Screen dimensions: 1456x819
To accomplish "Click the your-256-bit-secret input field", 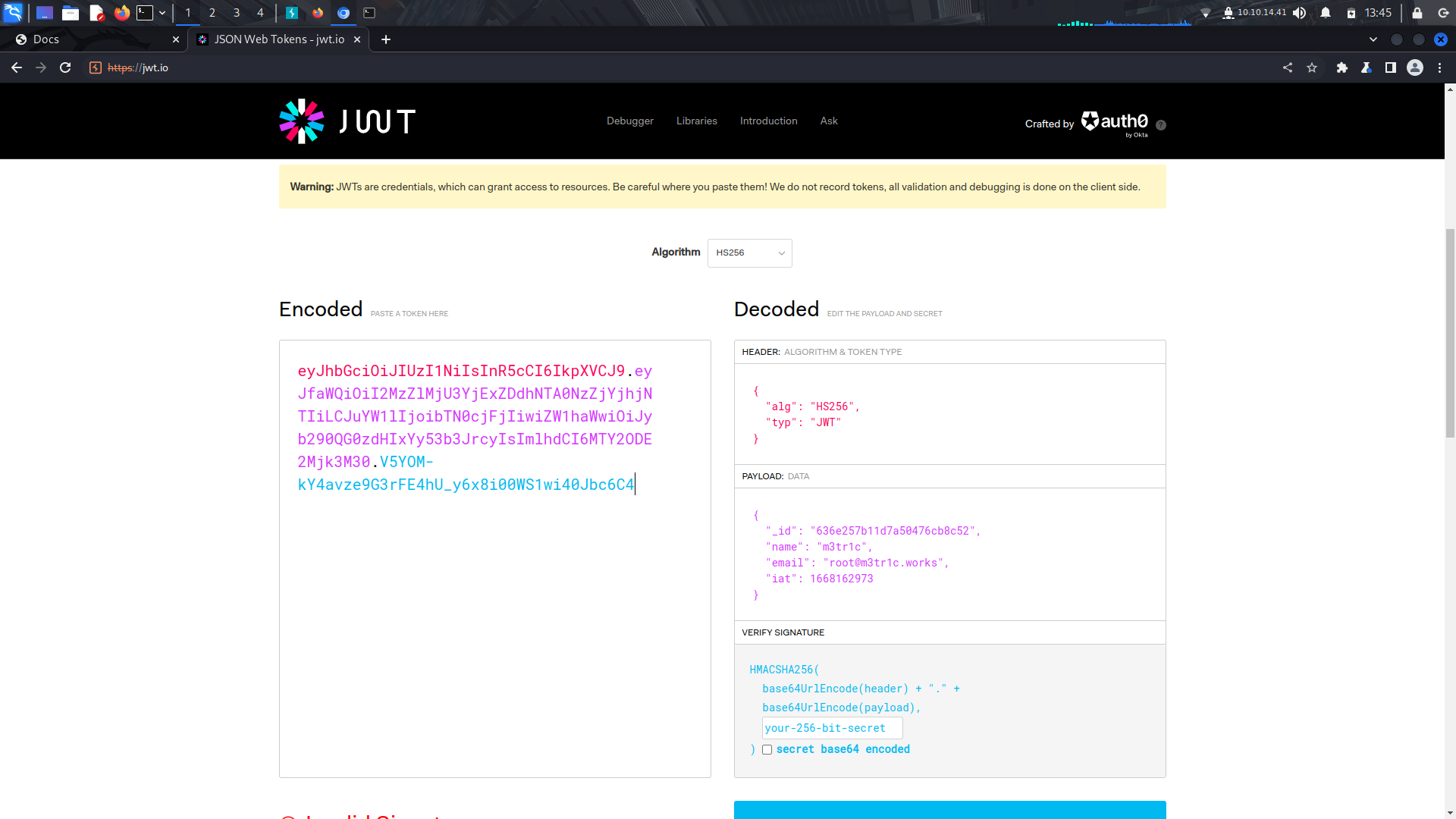I will tap(831, 727).
